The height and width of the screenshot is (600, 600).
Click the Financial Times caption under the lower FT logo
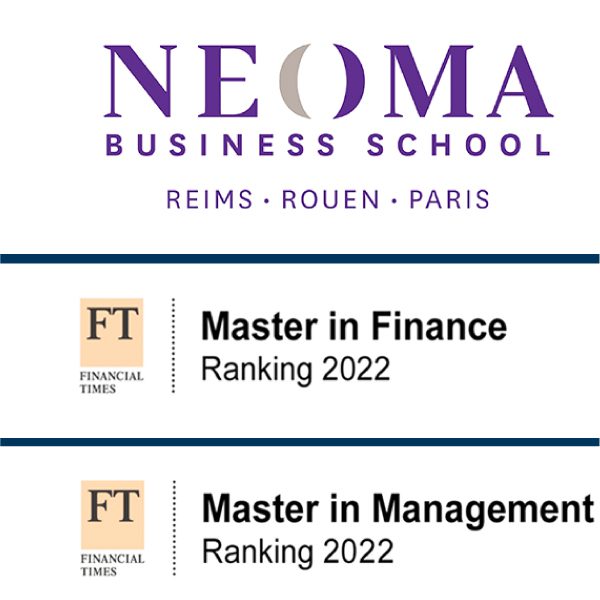click(x=112, y=565)
